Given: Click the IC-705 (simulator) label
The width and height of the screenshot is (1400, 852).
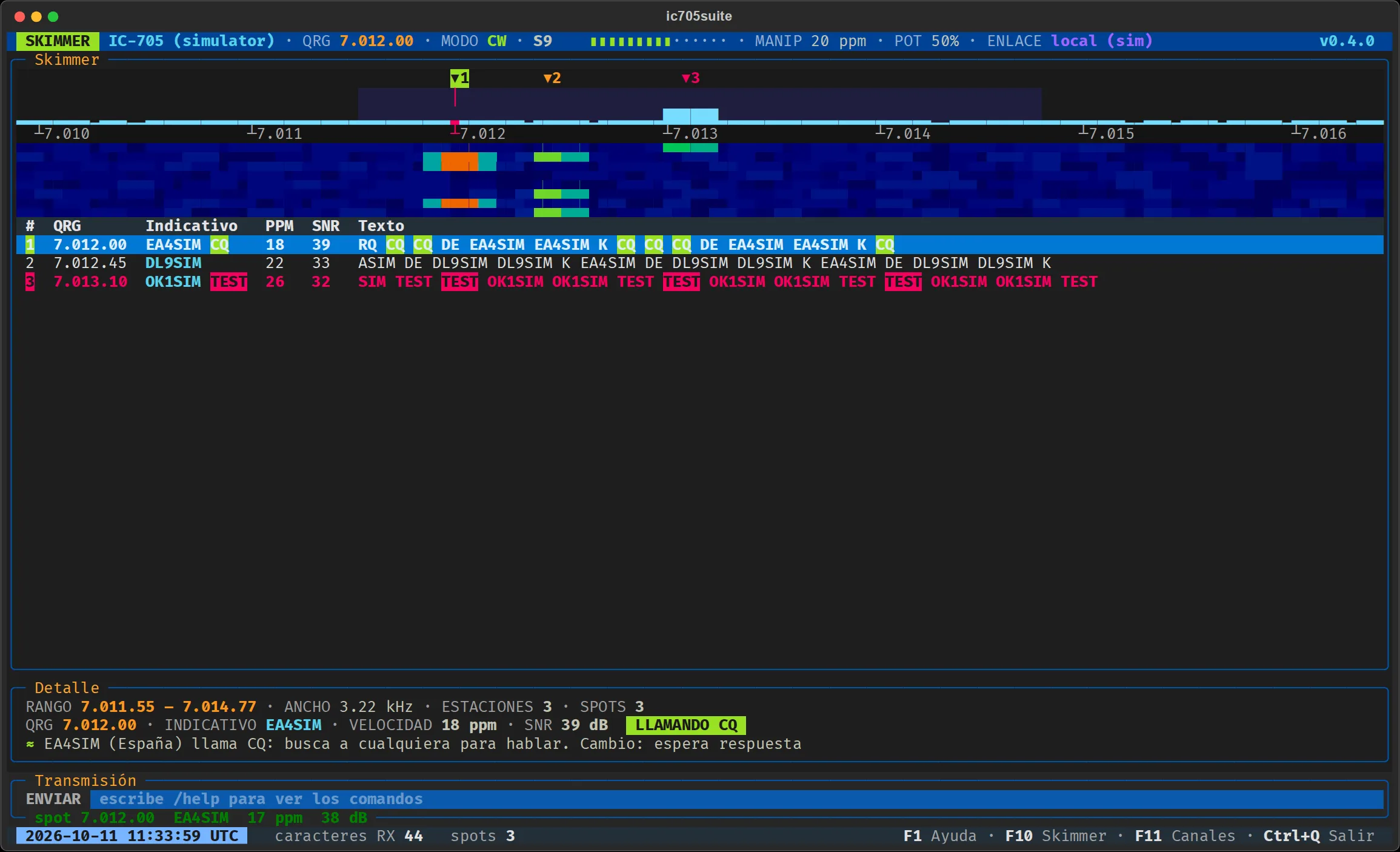Looking at the screenshot, I should tap(192, 41).
